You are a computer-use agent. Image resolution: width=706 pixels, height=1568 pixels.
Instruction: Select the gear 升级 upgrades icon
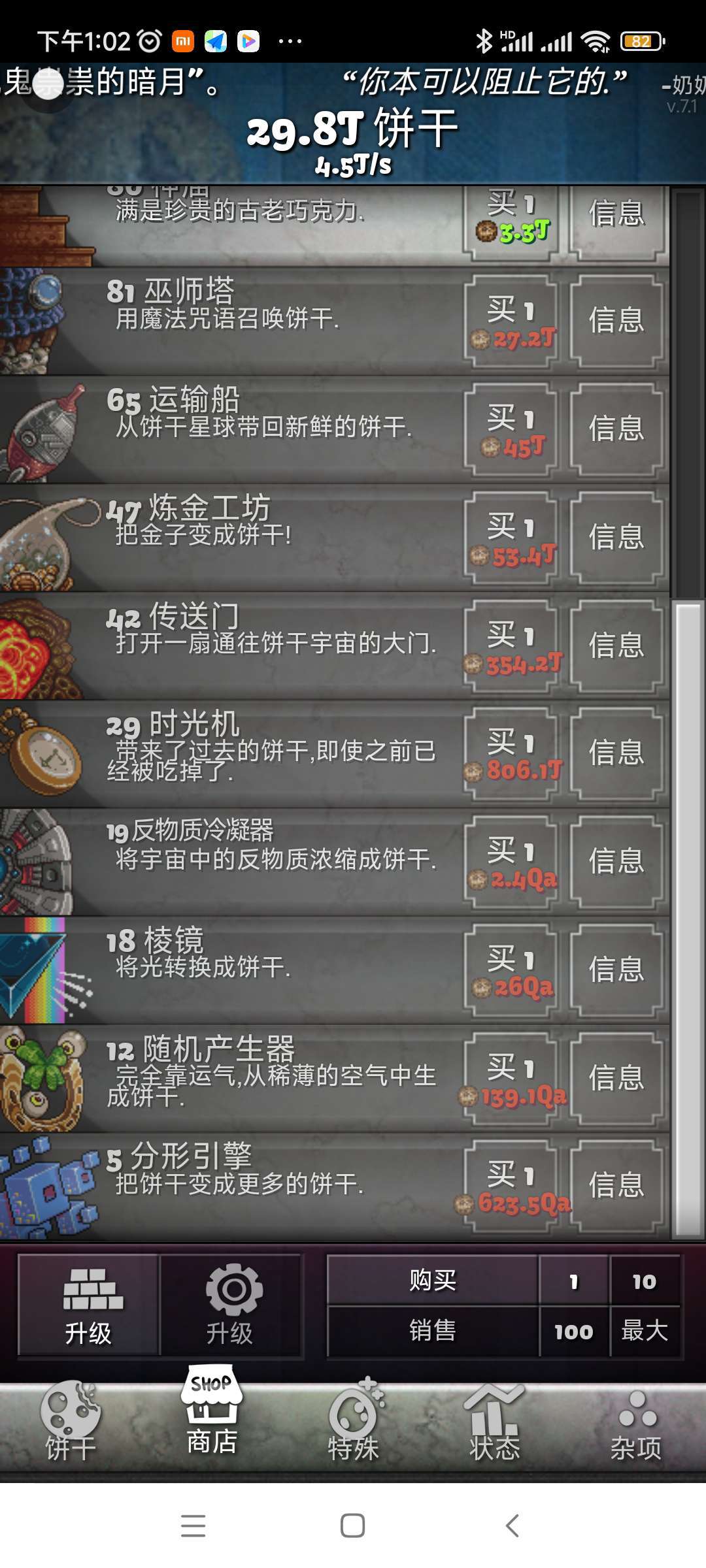coord(230,1304)
